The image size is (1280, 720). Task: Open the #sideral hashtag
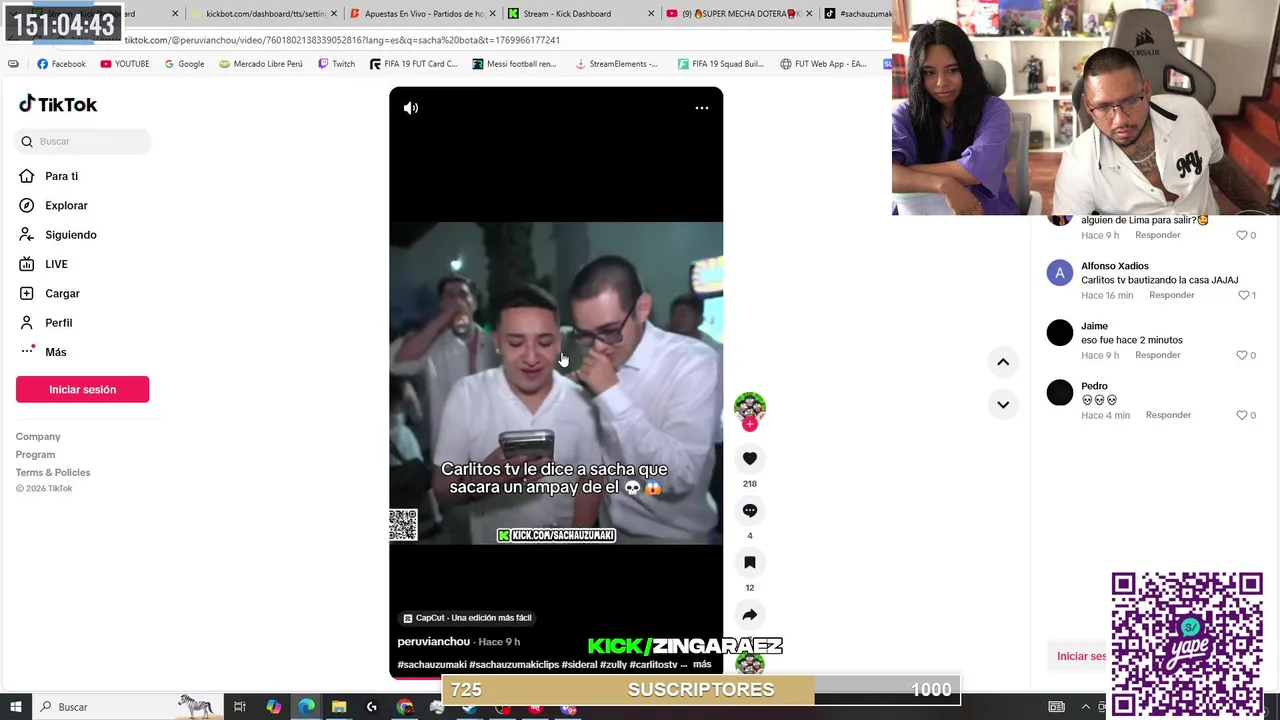(x=579, y=665)
